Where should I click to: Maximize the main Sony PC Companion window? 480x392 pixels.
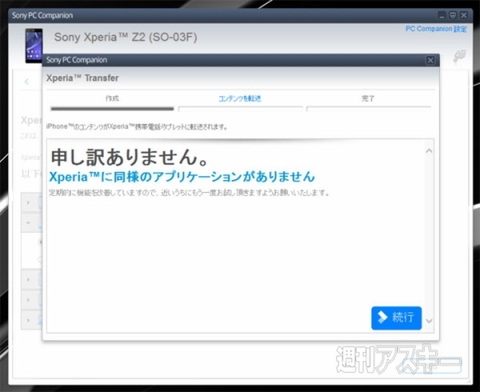coord(453,15)
